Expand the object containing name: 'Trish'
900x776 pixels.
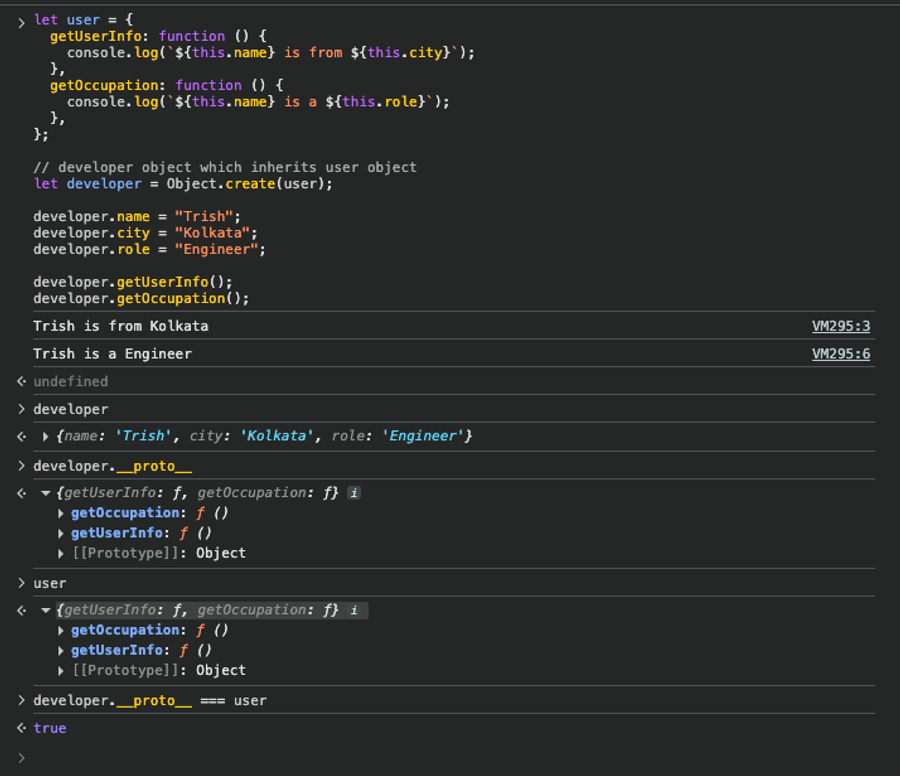pos(46,437)
